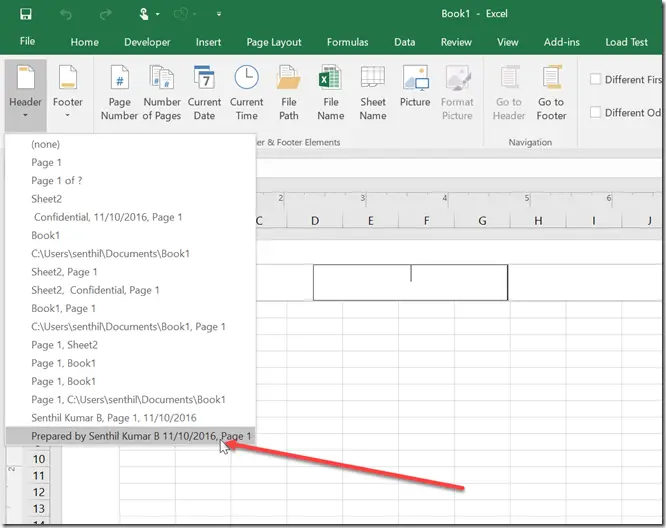Select 'Page 1 of ?' header preset
Viewport: 666px width, 528px height.
pyautogui.click(x=130, y=181)
